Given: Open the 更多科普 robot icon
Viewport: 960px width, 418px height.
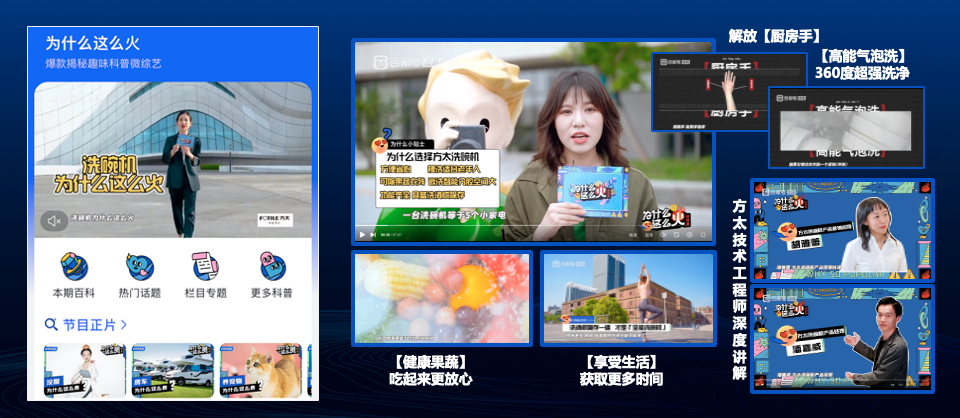Looking at the screenshot, I should 271,266.
